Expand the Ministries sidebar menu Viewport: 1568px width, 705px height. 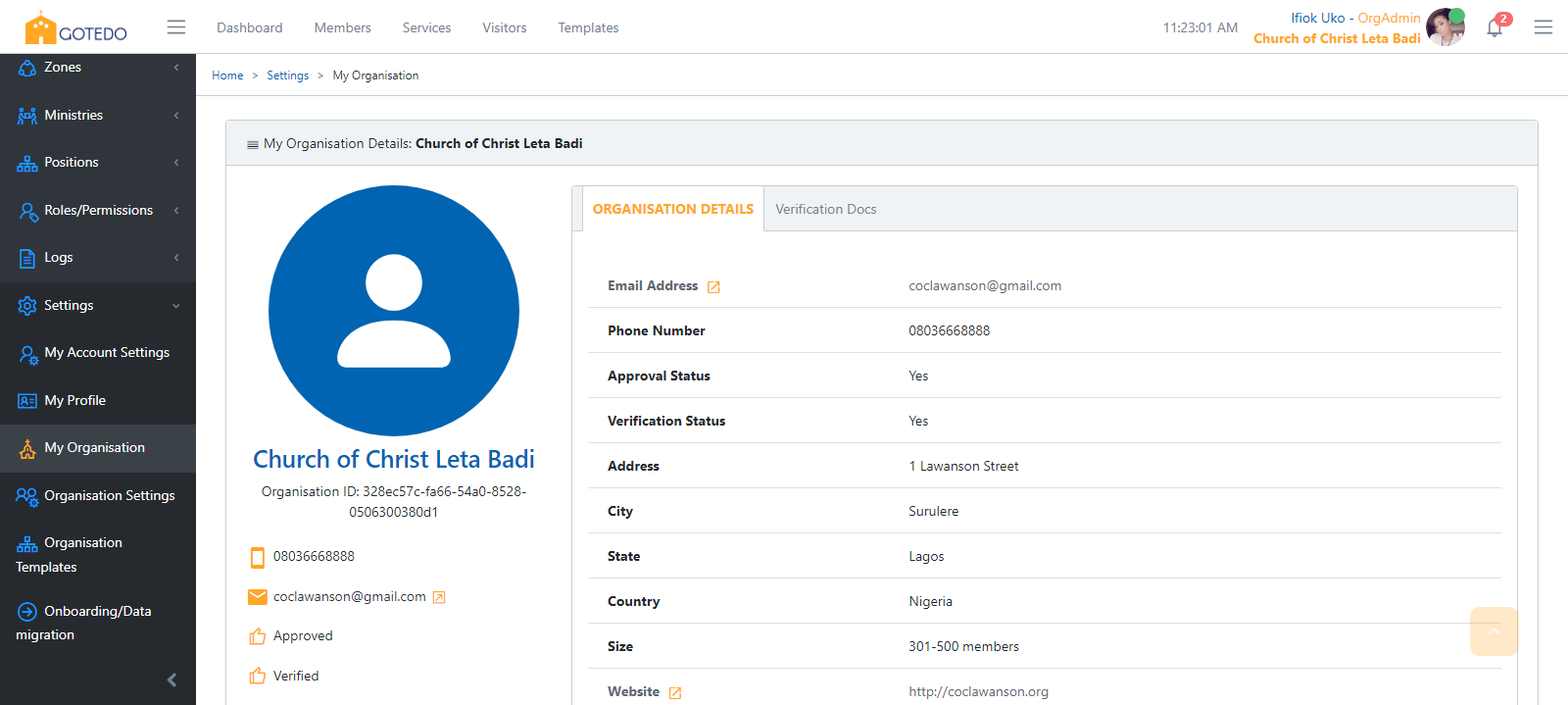click(x=98, y=115)
